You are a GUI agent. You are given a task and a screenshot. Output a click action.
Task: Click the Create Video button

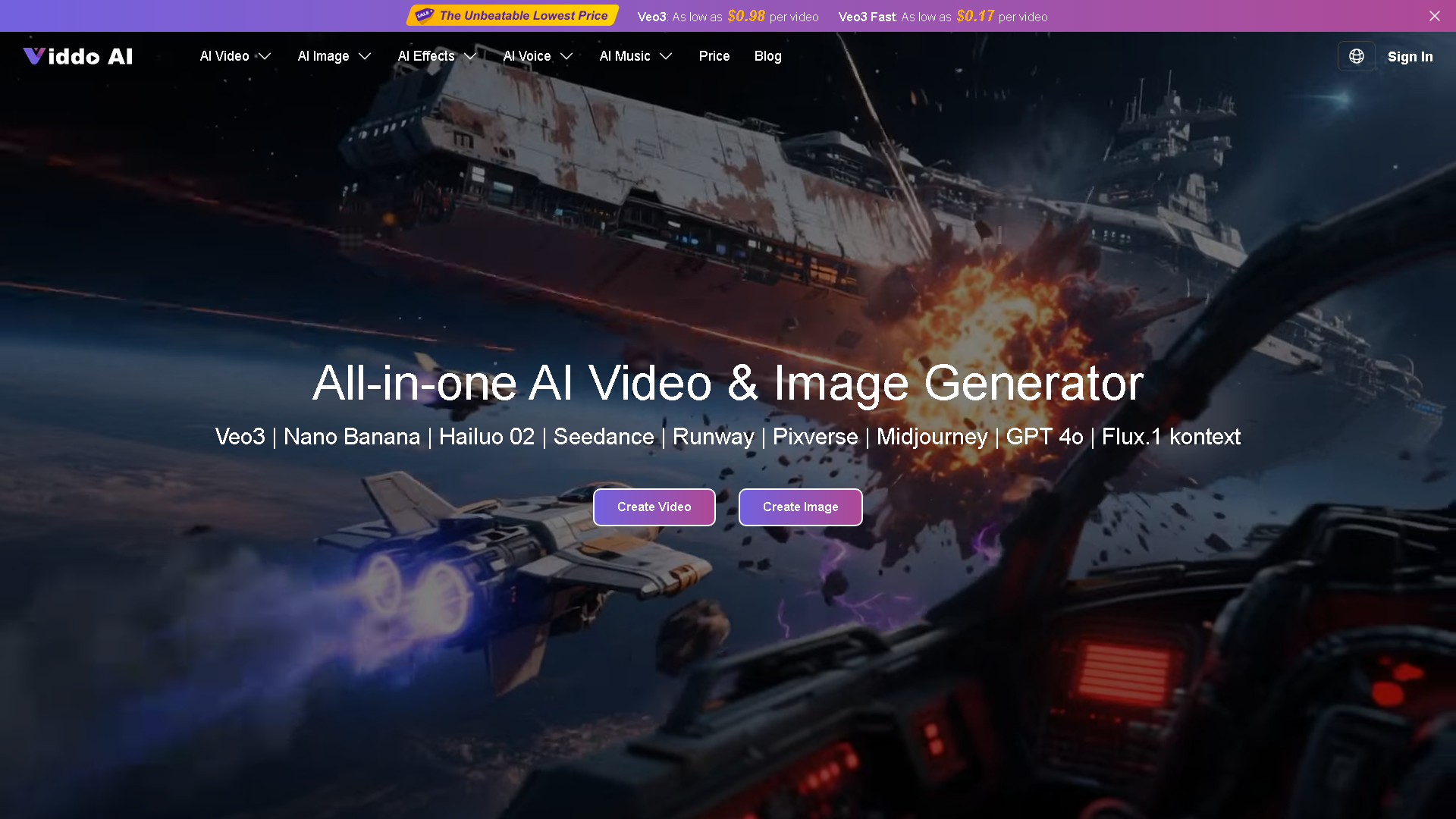click(x=654, y=507)
